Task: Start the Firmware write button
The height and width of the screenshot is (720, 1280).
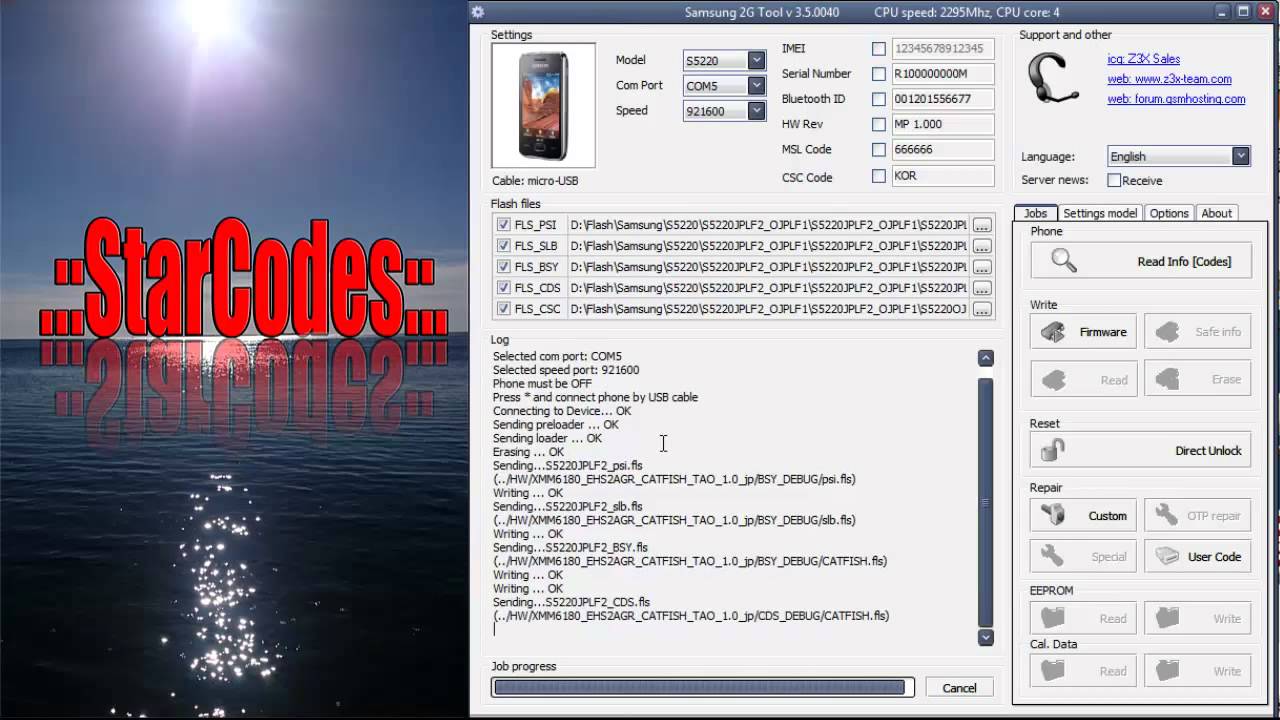Action: (1084, 332)
